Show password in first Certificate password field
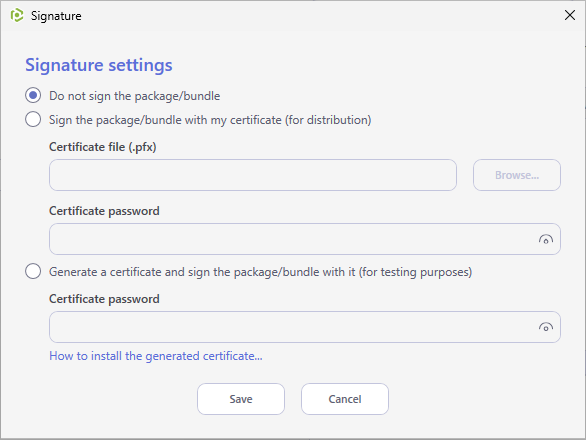Screen dimensions: 586x440 (x=546, y=240)
